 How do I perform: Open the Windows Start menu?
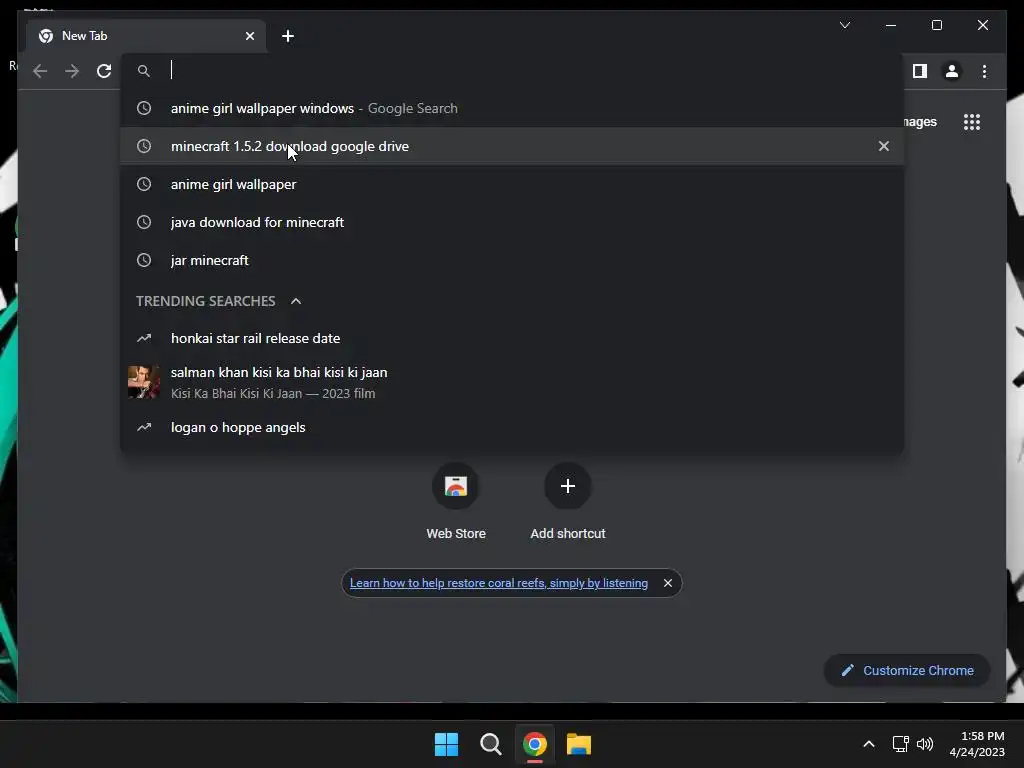[x=447, y=744]
